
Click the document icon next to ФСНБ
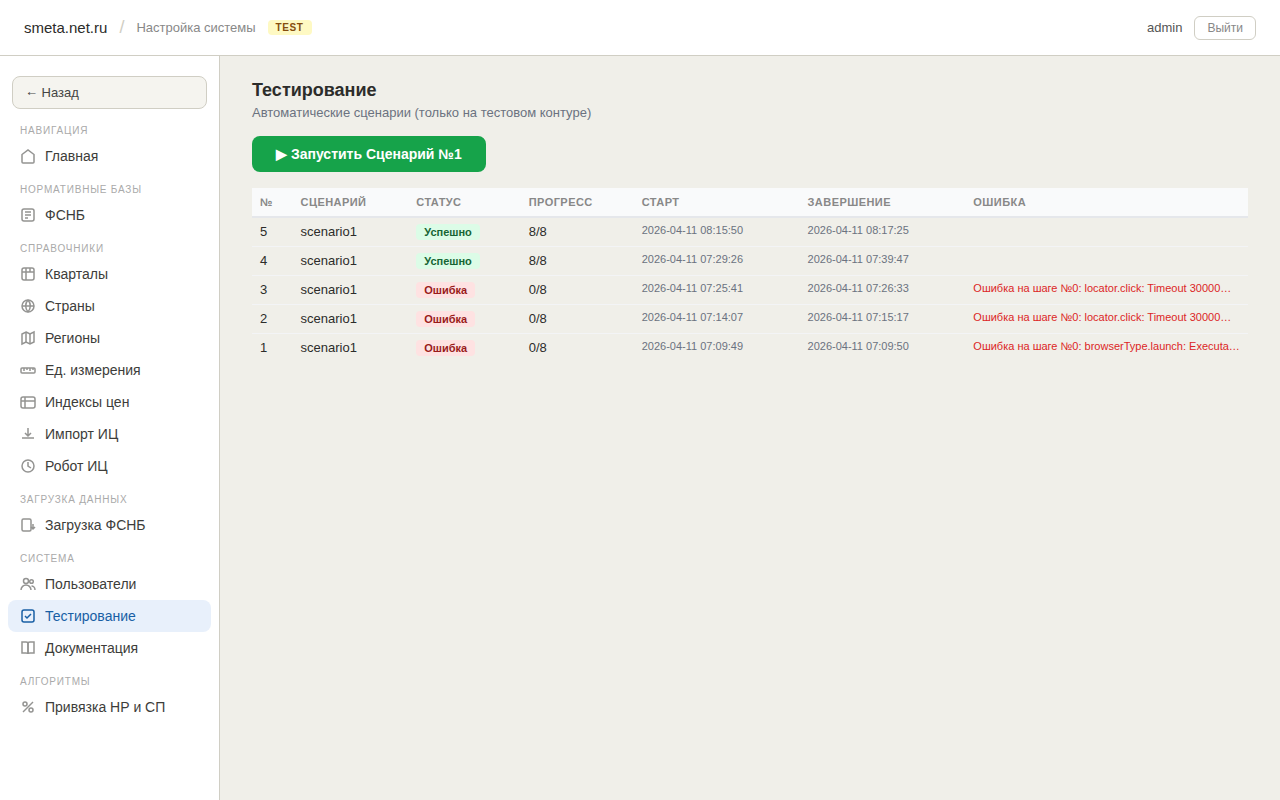click(x=28, y=215)
